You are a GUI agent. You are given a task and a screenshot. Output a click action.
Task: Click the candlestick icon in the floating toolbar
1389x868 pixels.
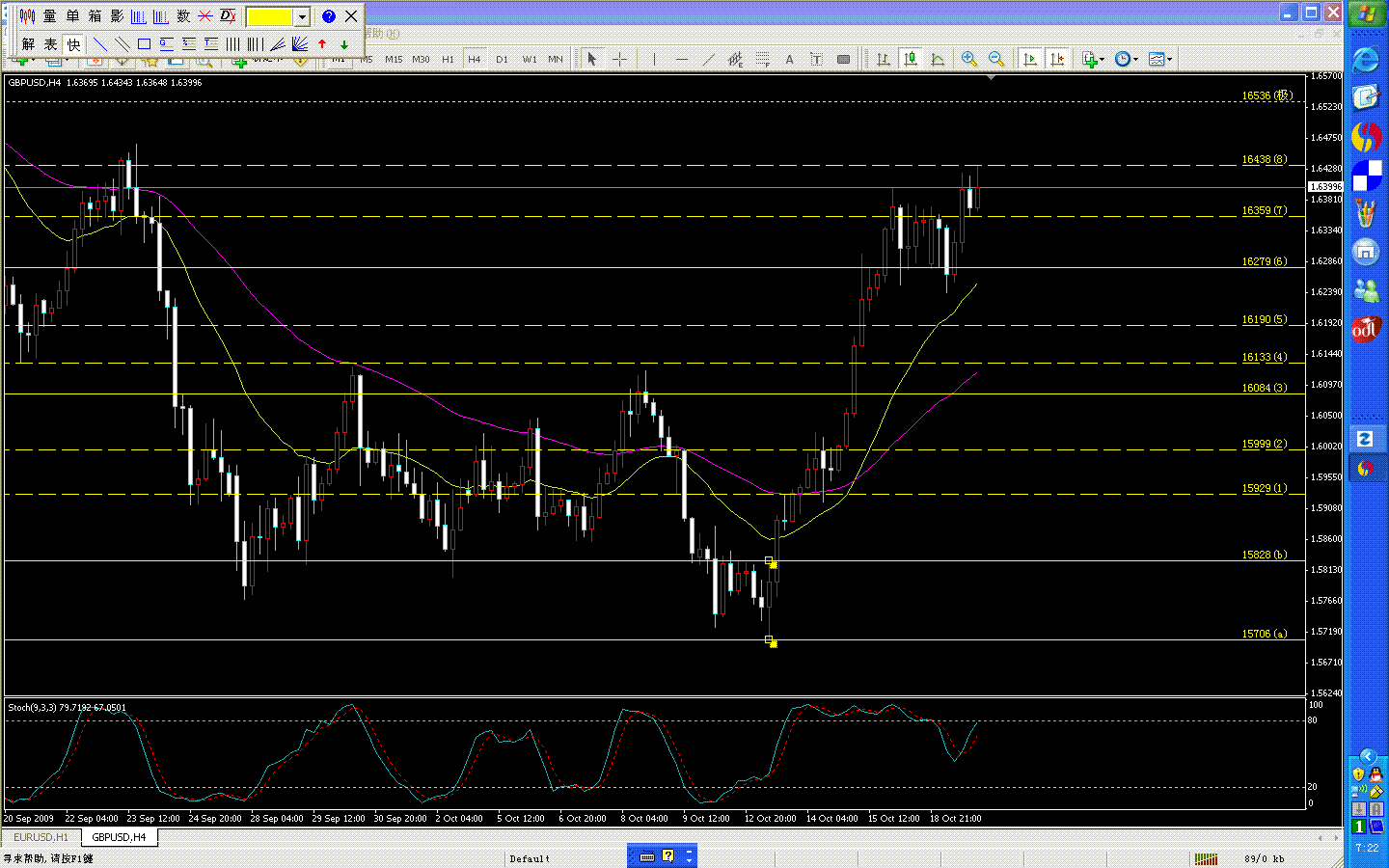28,16
